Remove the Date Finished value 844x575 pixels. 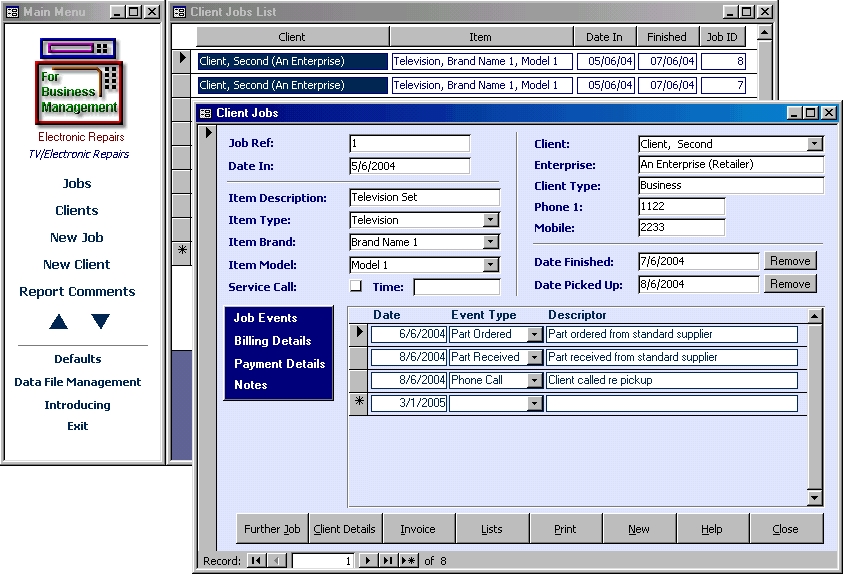[789, 261]
